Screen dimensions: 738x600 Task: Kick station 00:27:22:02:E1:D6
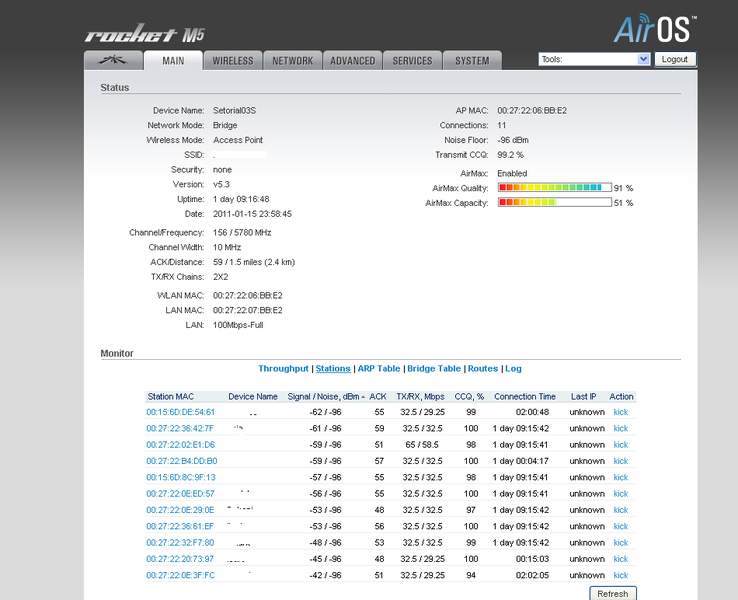pos(620,445)
